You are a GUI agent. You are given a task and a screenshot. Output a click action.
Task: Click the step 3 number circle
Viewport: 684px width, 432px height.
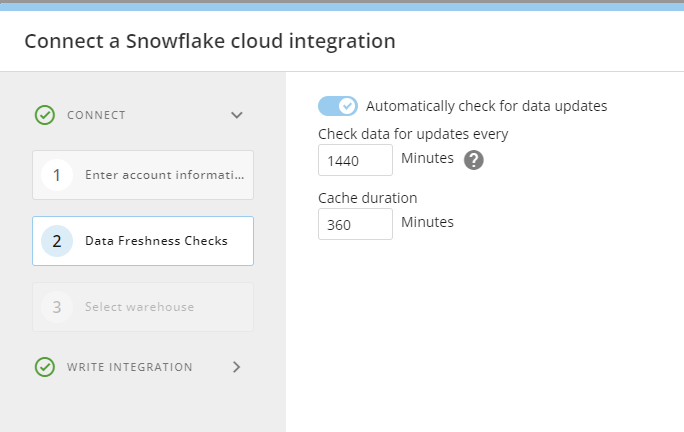[57, 307]
